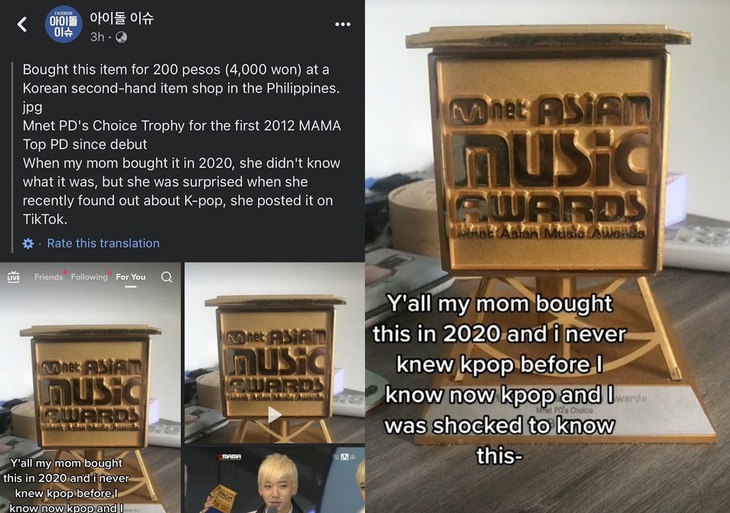Open the TikTok trophy caption thumbnail
The height and width of the screenshot is (513, 730).
tap(90, 388)
